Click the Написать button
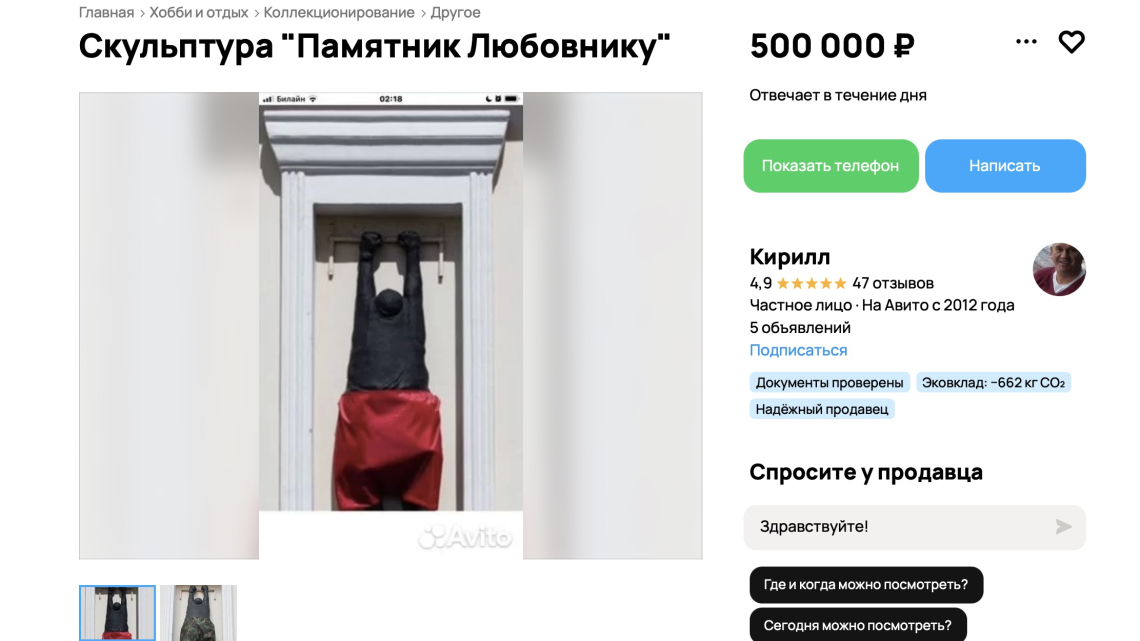Screen dimensions: 1140x641 click(1005, 166)
